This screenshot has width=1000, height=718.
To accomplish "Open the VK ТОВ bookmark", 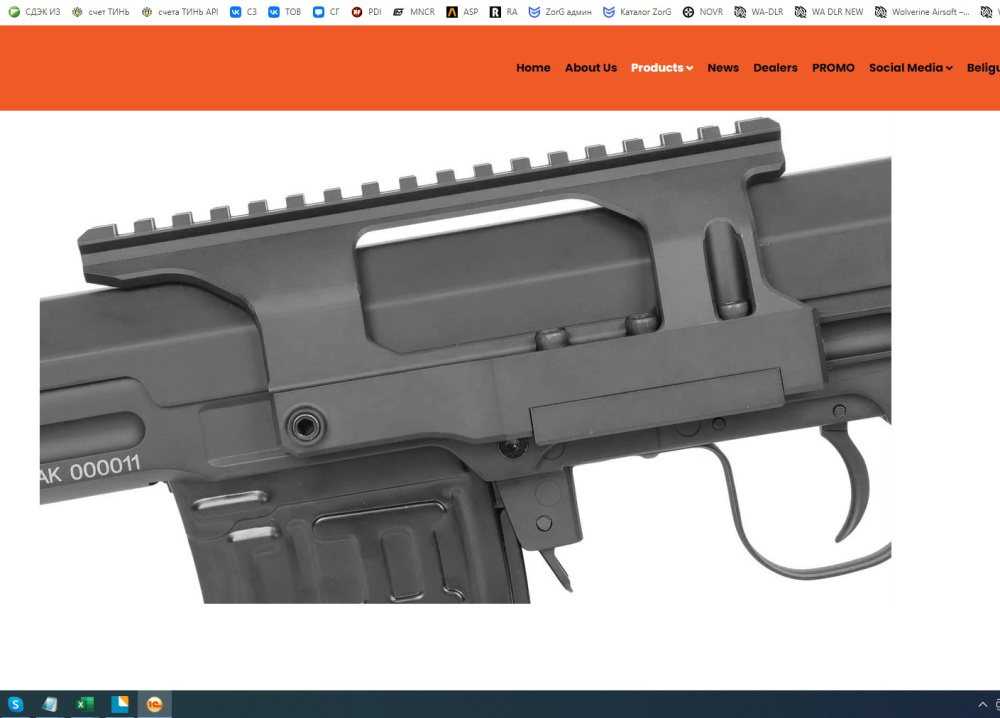I will tap(284, 11).
